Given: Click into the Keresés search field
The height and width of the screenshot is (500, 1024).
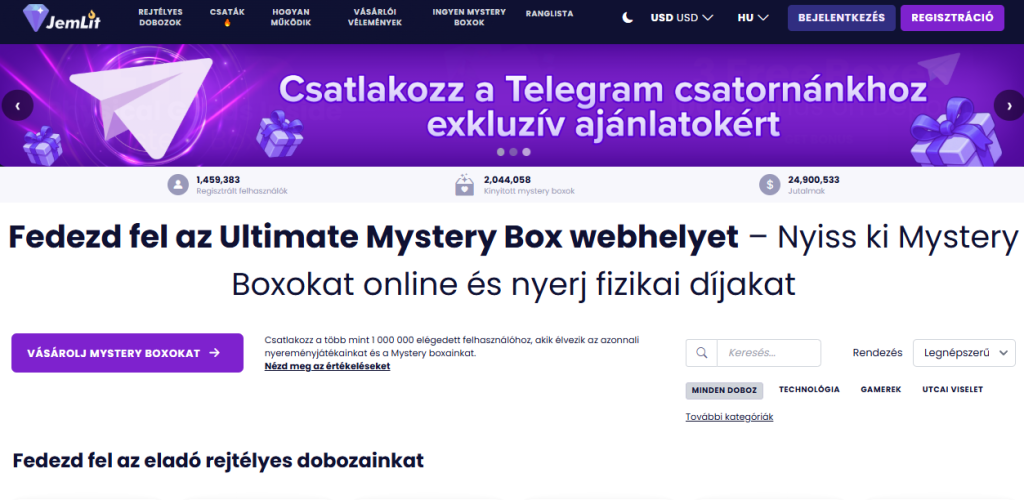Looking at the screenshot, I should (768, 353).
